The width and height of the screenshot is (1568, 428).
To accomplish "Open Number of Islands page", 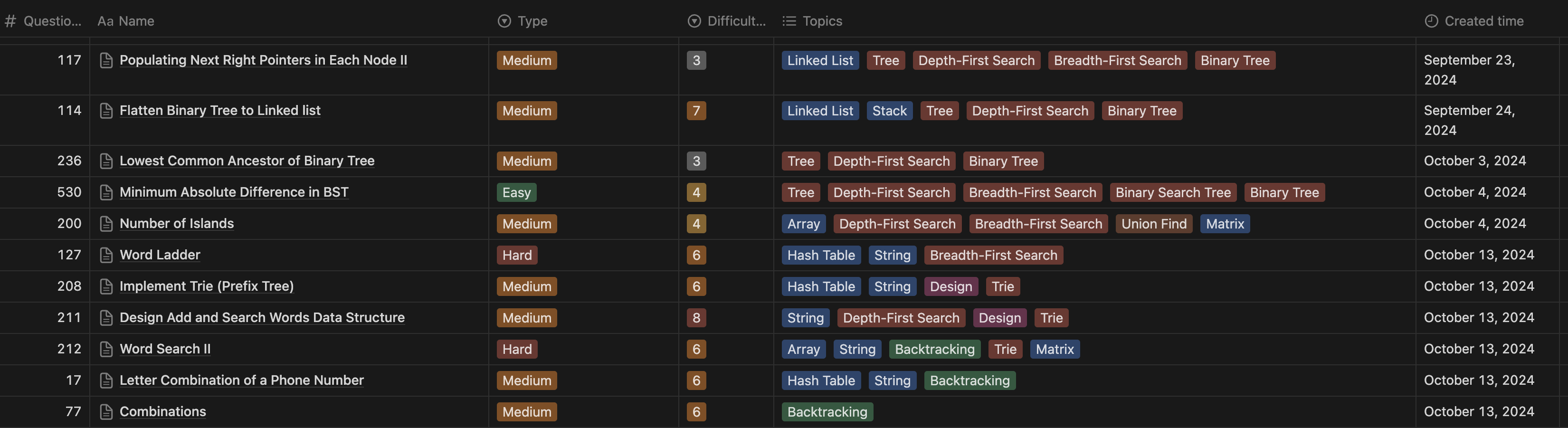I will [177, 224].
